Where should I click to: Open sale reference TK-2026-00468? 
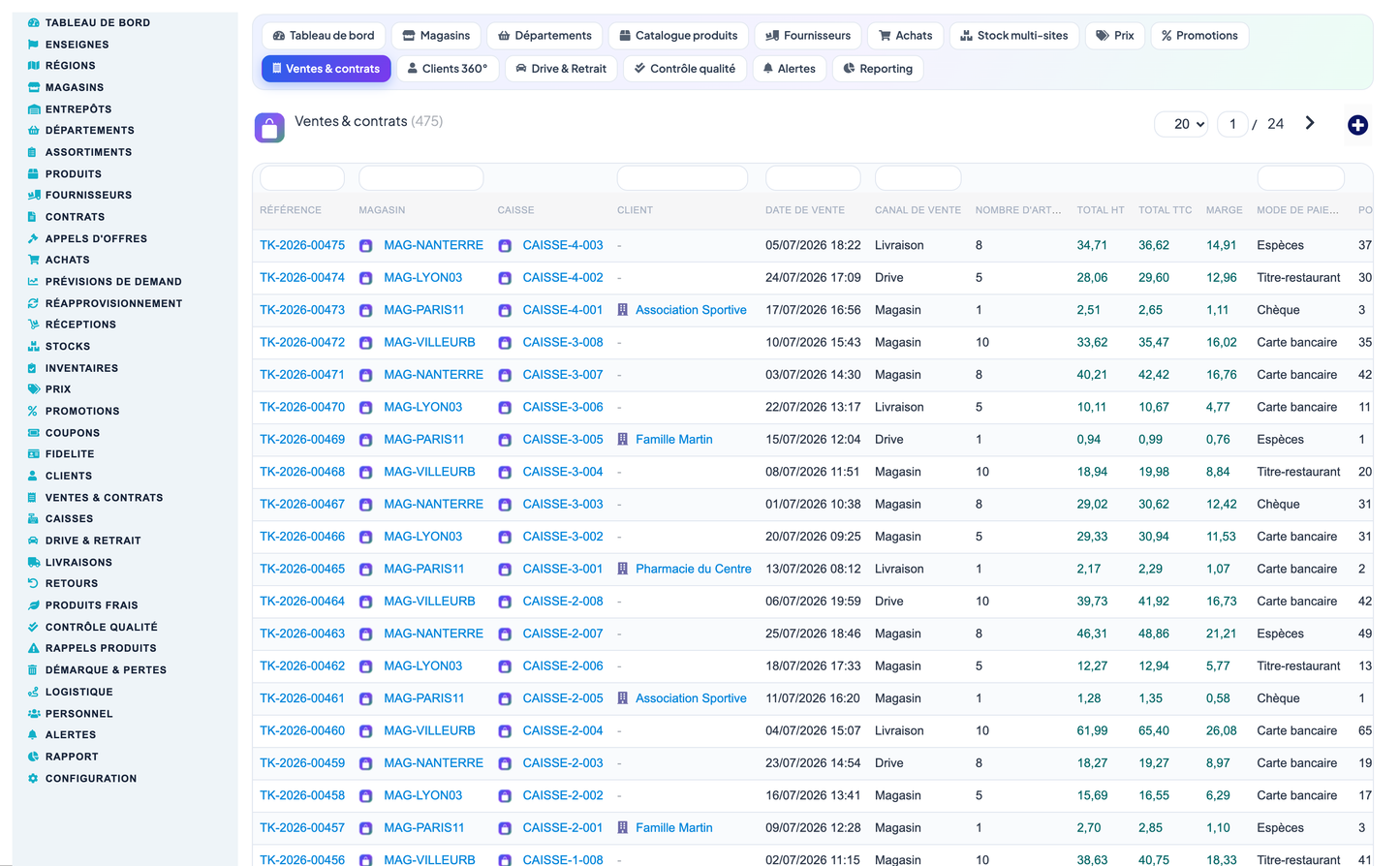(x=302, y=472)
